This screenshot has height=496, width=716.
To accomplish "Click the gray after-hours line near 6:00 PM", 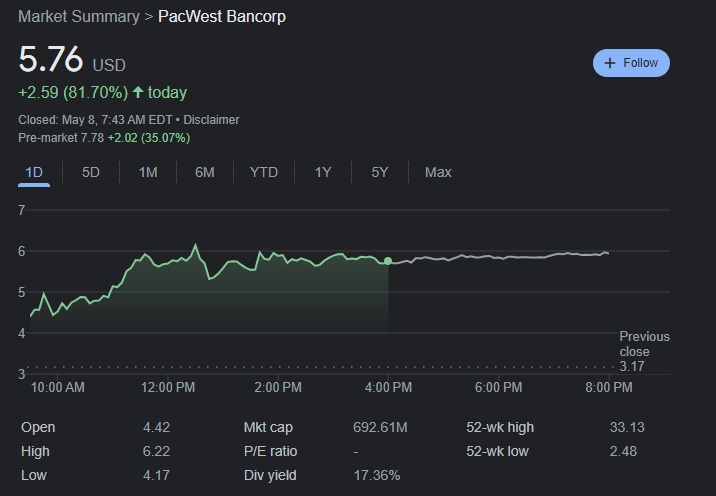I will 498,258.
